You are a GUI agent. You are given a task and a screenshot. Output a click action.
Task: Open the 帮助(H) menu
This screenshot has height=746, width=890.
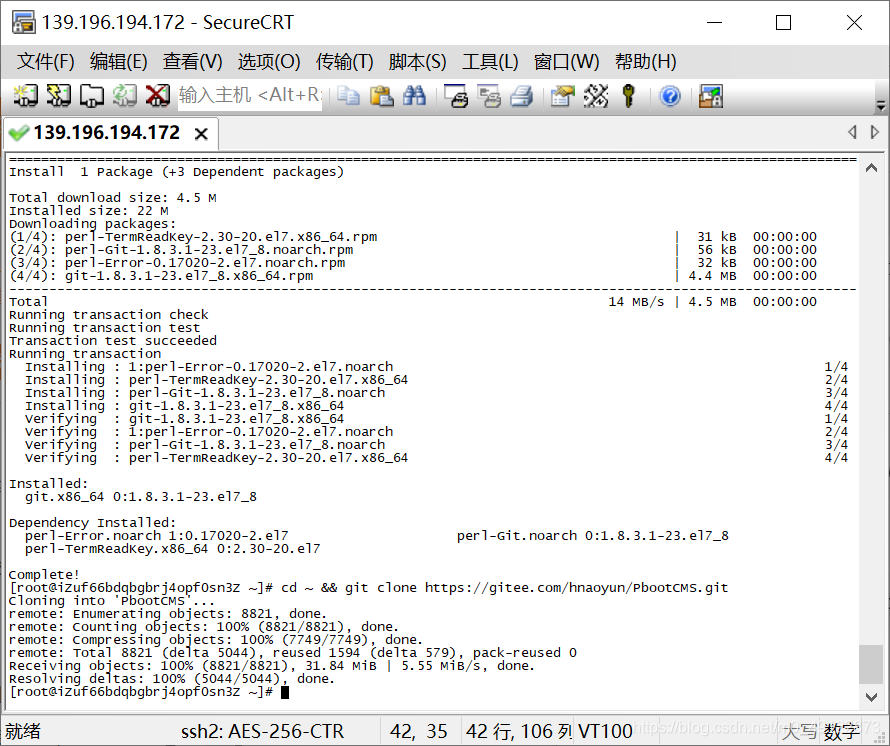pos(645,61)
